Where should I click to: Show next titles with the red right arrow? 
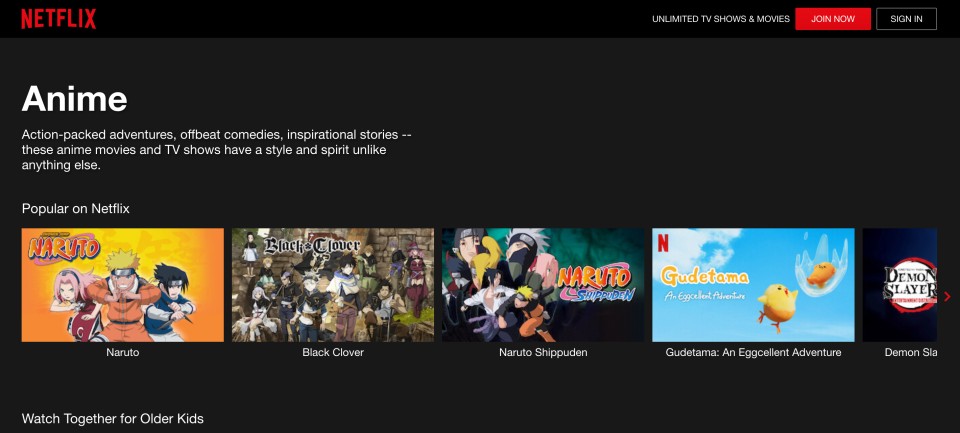point(947,296)
